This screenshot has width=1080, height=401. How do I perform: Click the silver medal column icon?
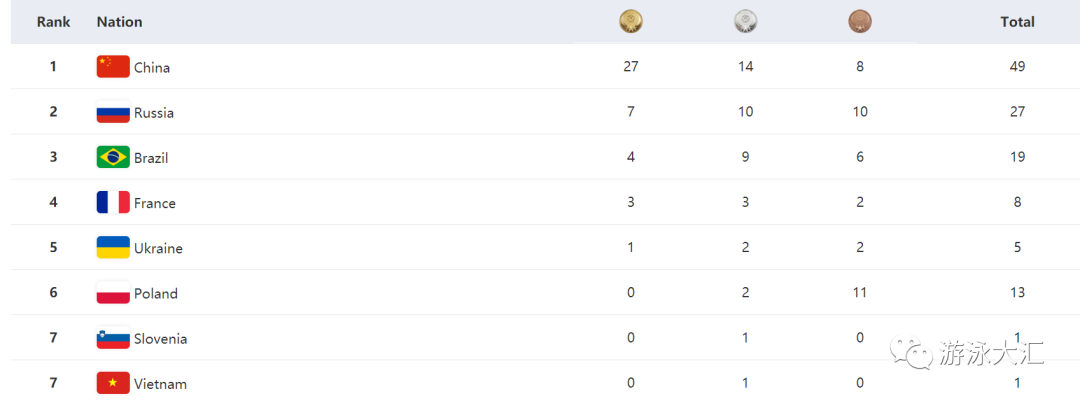(745, 22)
